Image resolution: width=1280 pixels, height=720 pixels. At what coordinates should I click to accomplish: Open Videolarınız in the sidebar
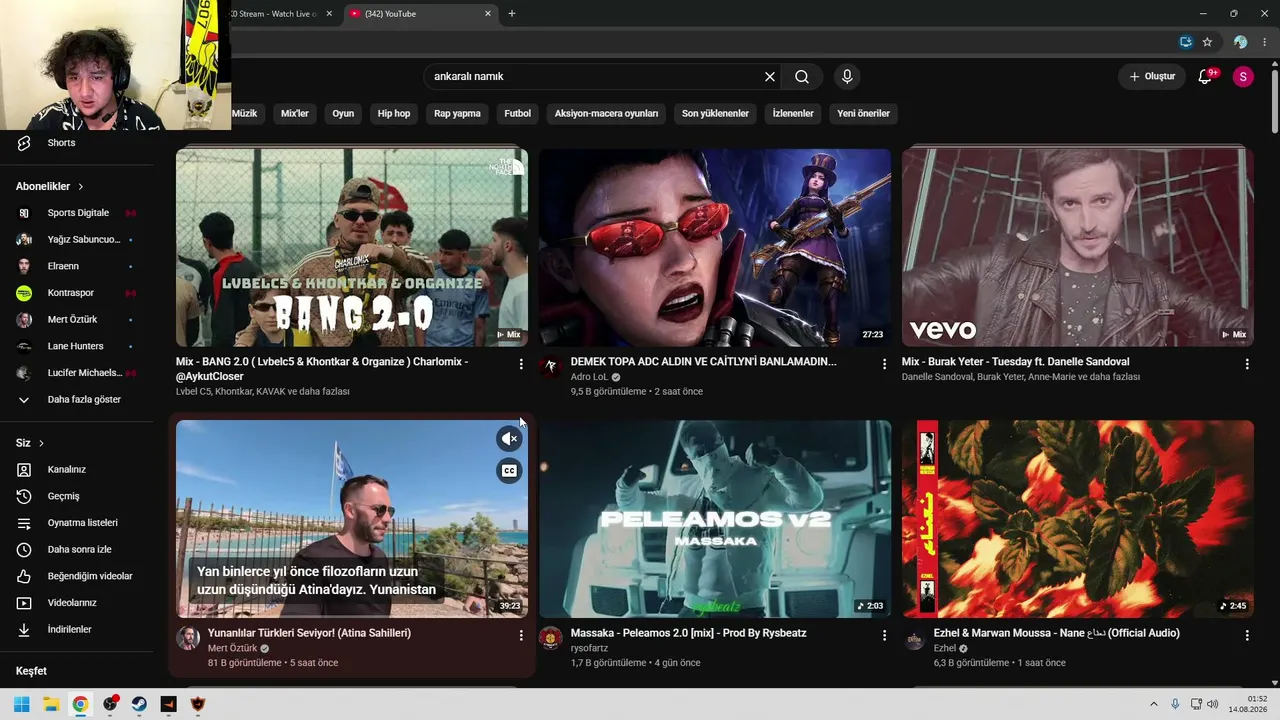72,603
